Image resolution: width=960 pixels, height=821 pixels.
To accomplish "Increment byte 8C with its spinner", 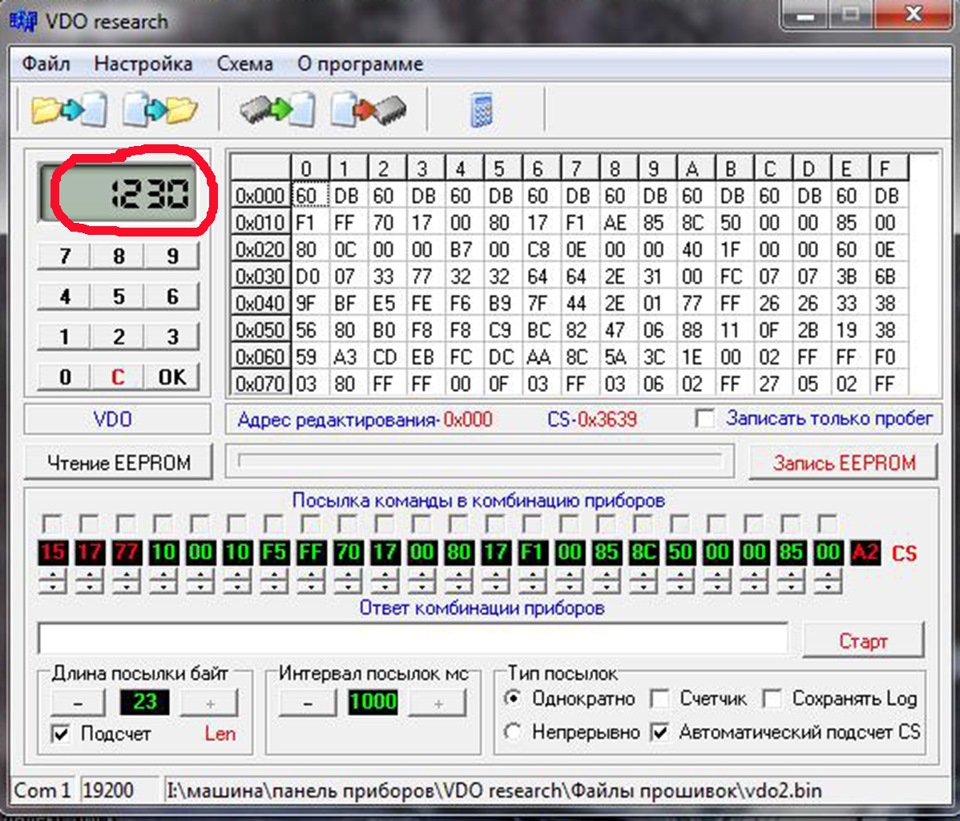I will coord(643,574).
